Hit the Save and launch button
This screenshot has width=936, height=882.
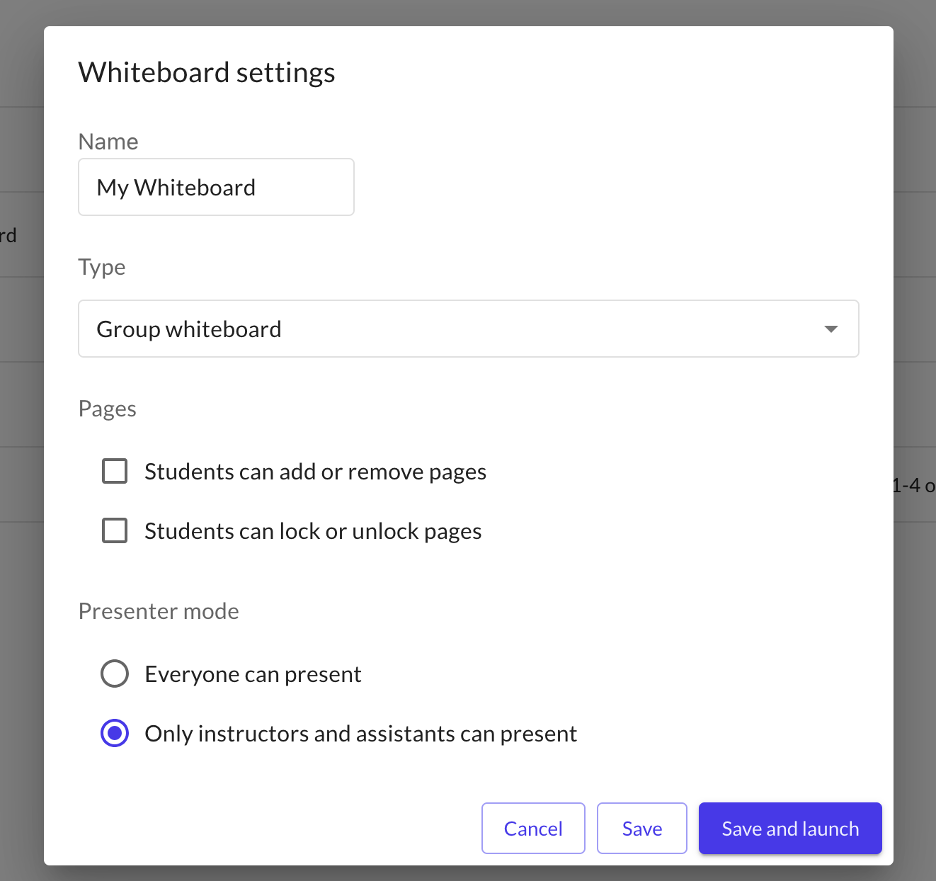click(x=790, y=828)
